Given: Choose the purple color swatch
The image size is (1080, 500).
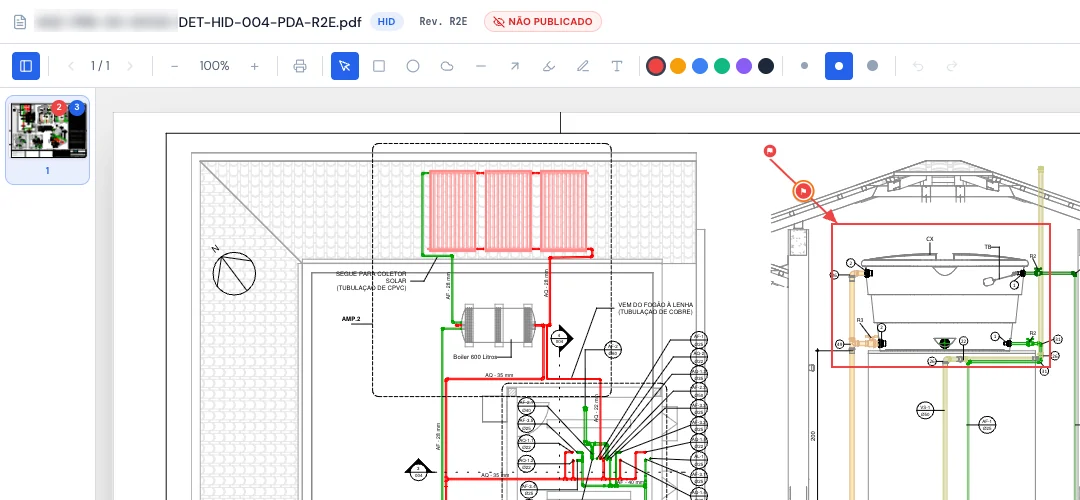Looking at the screenshot, I should tap(744, 66).
